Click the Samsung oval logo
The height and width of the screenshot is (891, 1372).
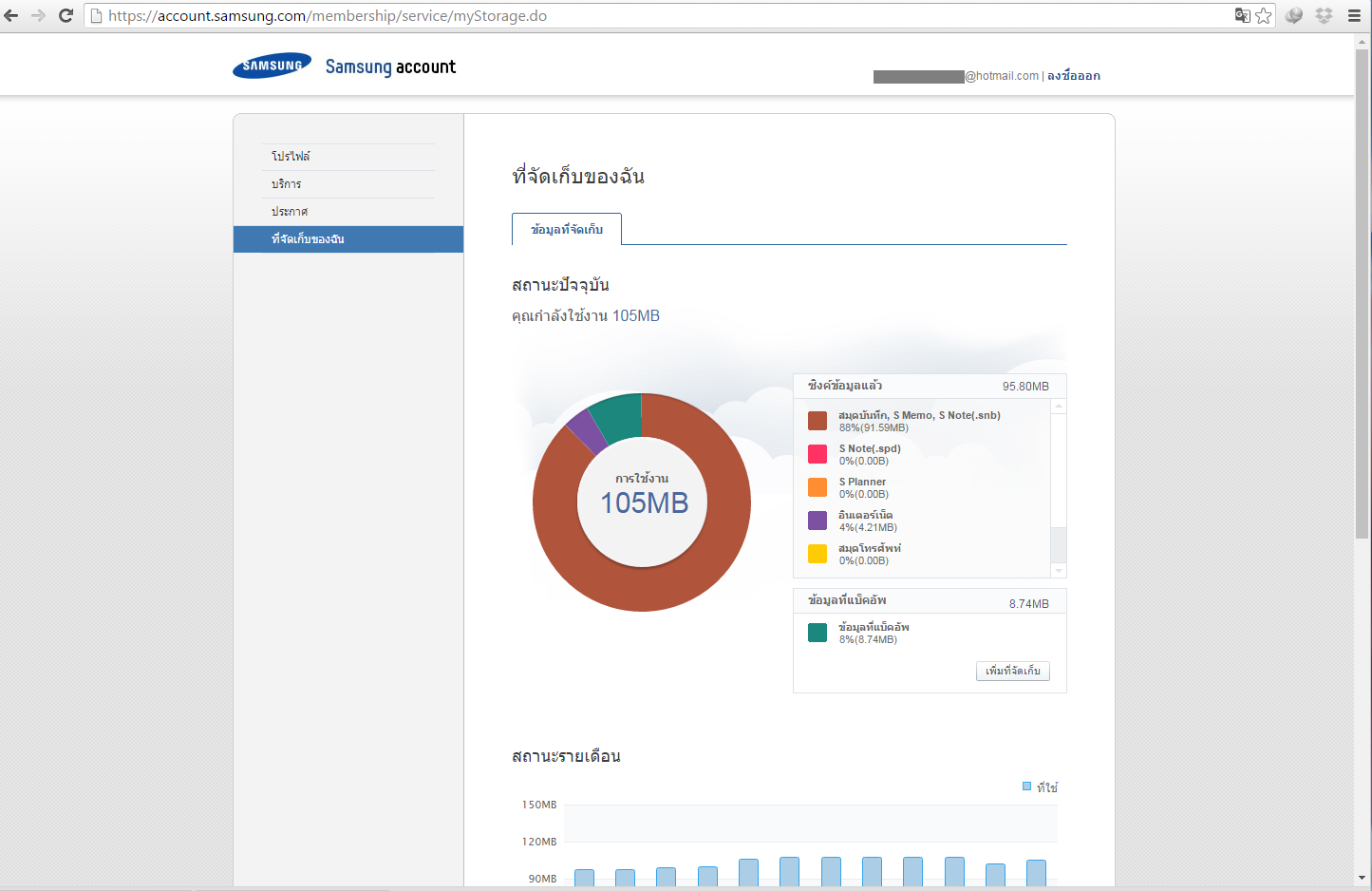[x=272, y=66]
